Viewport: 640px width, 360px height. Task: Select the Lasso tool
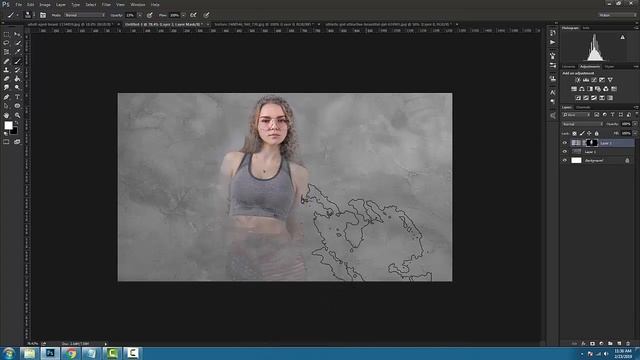click(x=6, y=43)
